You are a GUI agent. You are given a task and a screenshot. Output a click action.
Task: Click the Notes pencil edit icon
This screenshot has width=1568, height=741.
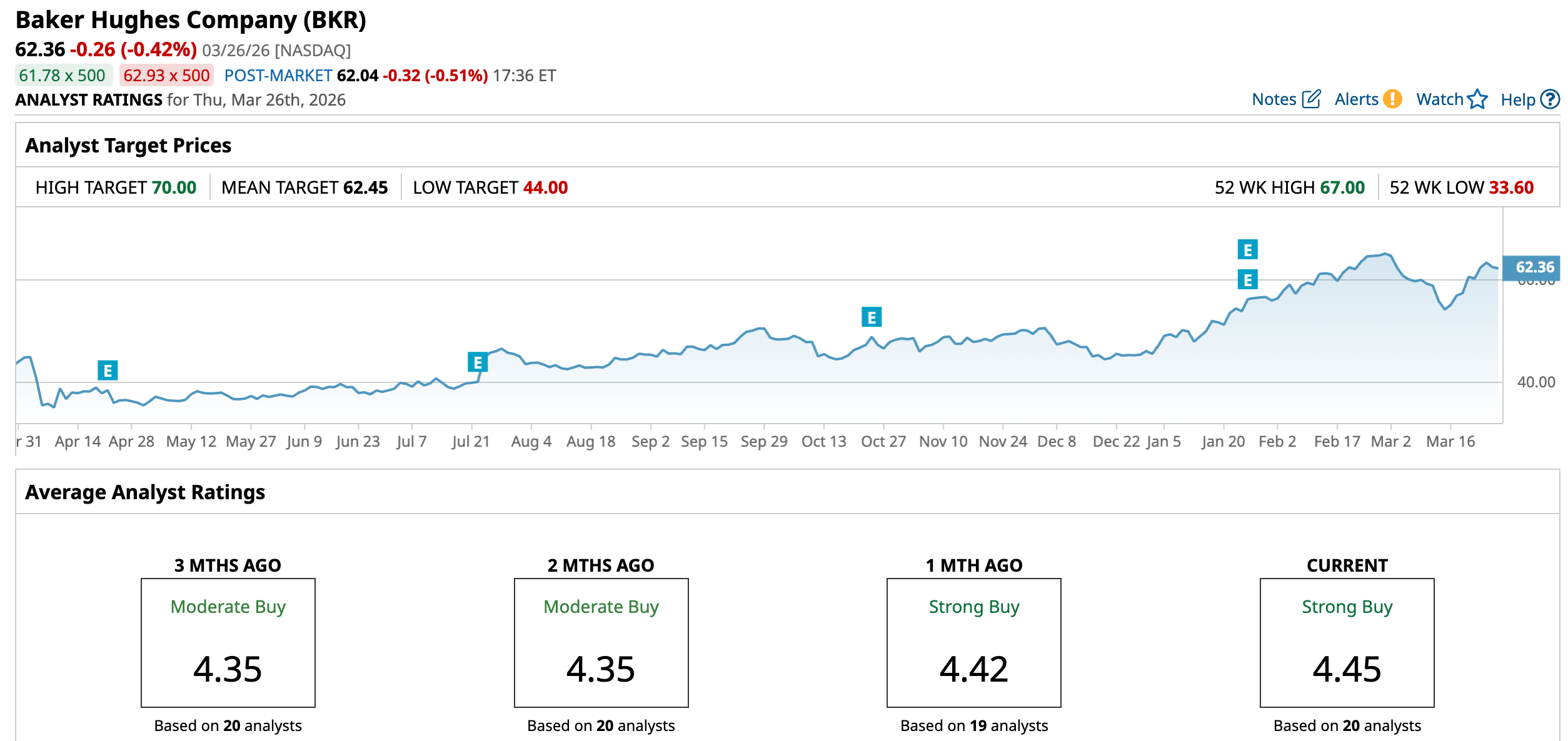pyautogui.click(x=1311, y=99)
